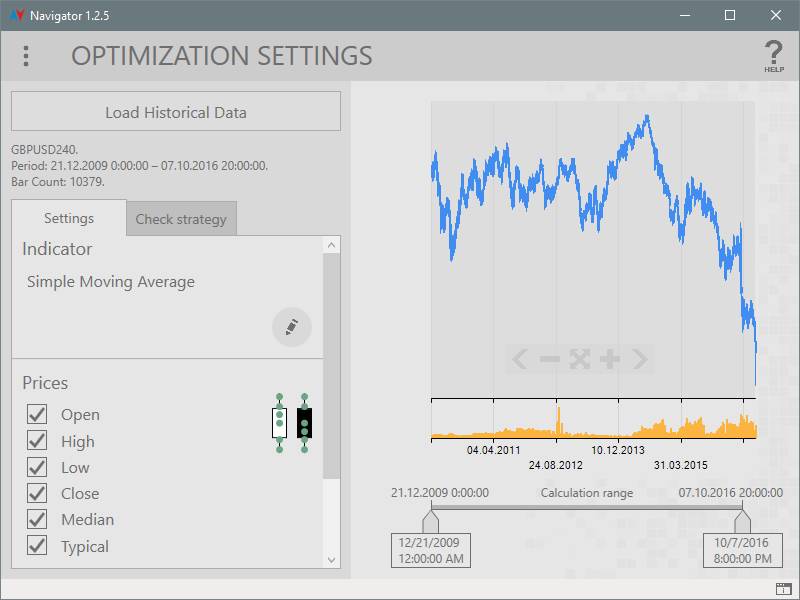This screenshot has width=800, height=600.
Task: Pan chart left with the arrow icon
Action: click(x=520, y=359)
